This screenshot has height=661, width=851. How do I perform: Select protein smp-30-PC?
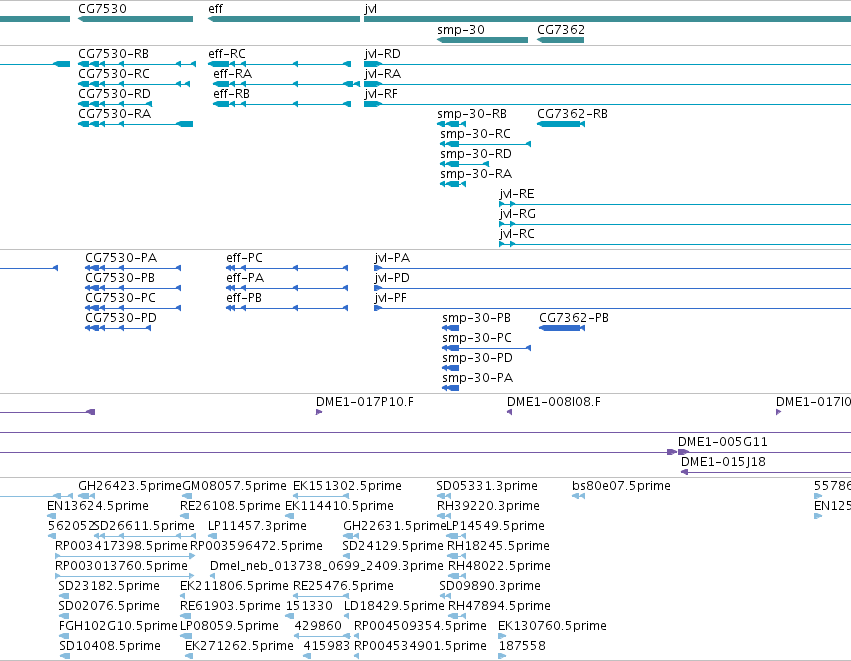coord(486,348)
